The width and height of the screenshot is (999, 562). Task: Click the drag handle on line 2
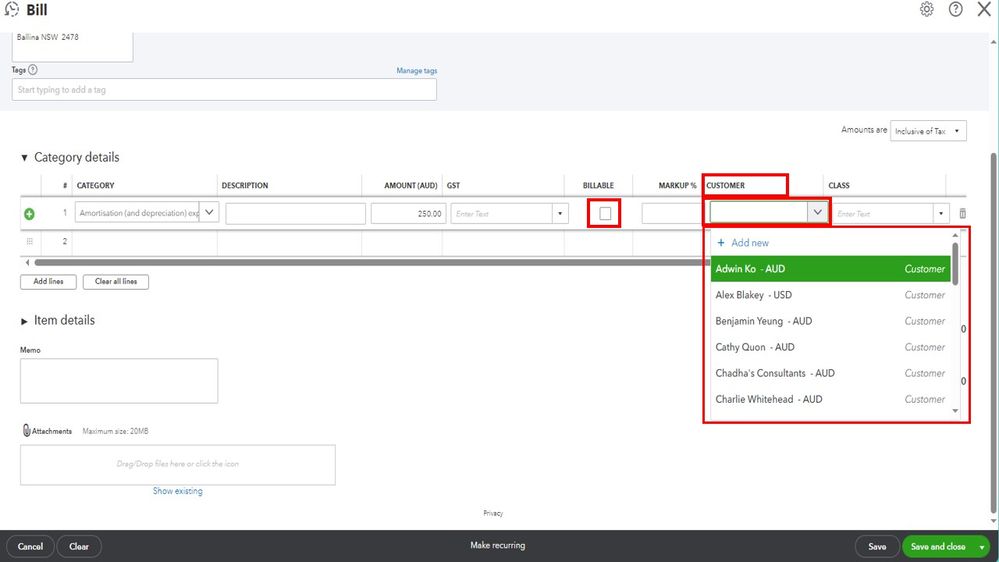click(29, 241)
